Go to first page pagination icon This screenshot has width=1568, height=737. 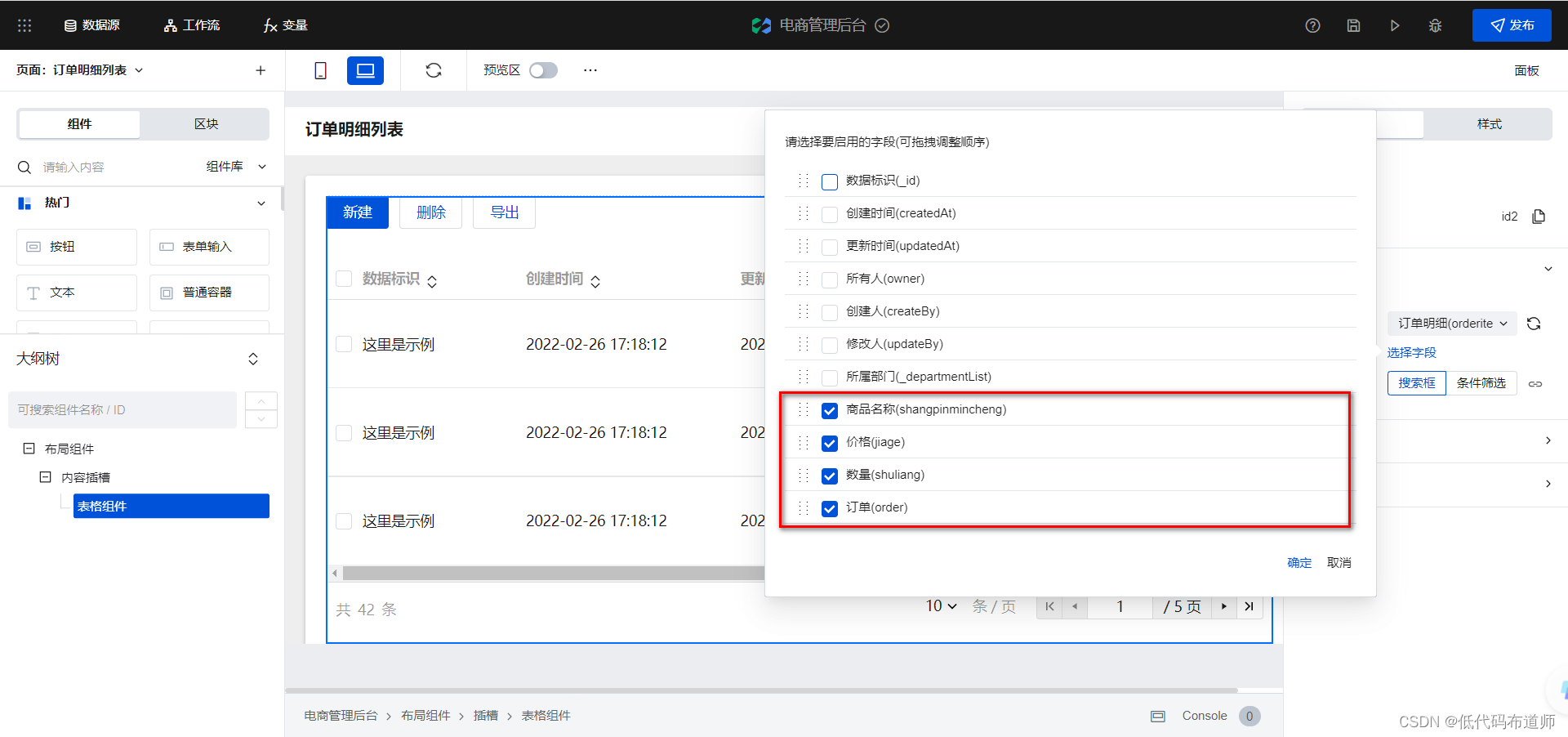1049,606
